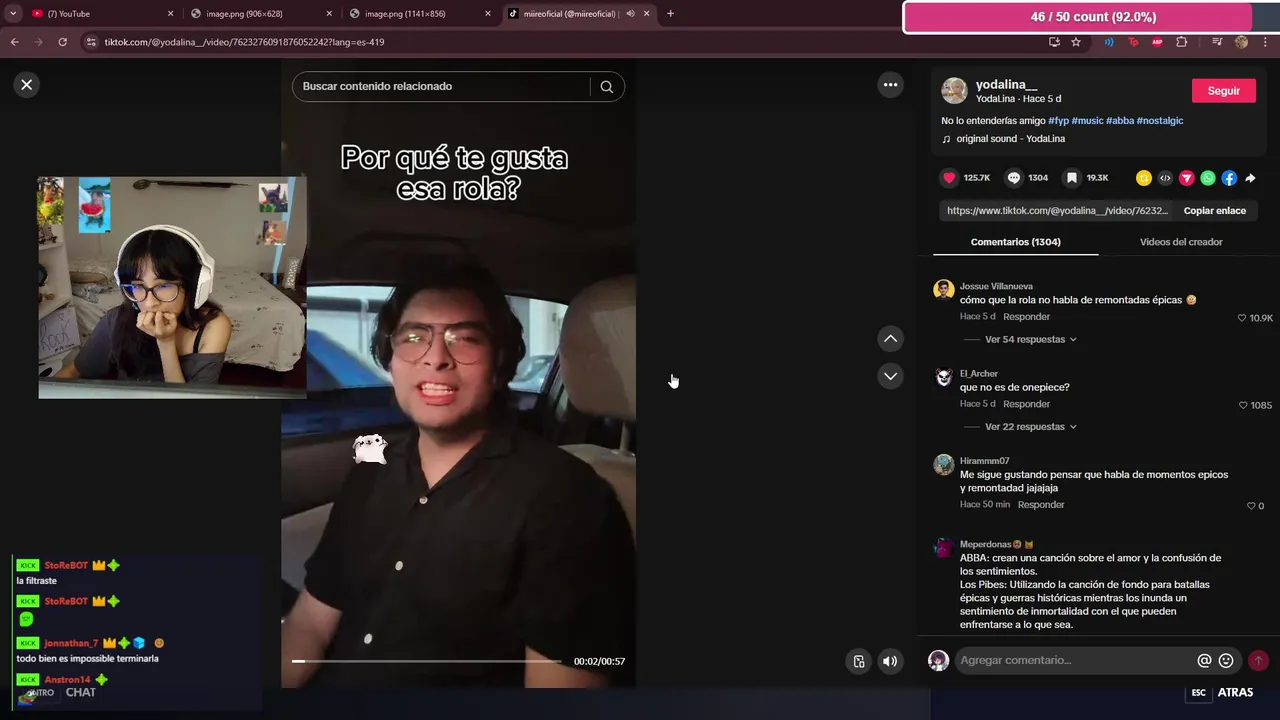Save video with the bookmark icon
The width and height of the screenshot is (1280, 720).
point(1071,178)
